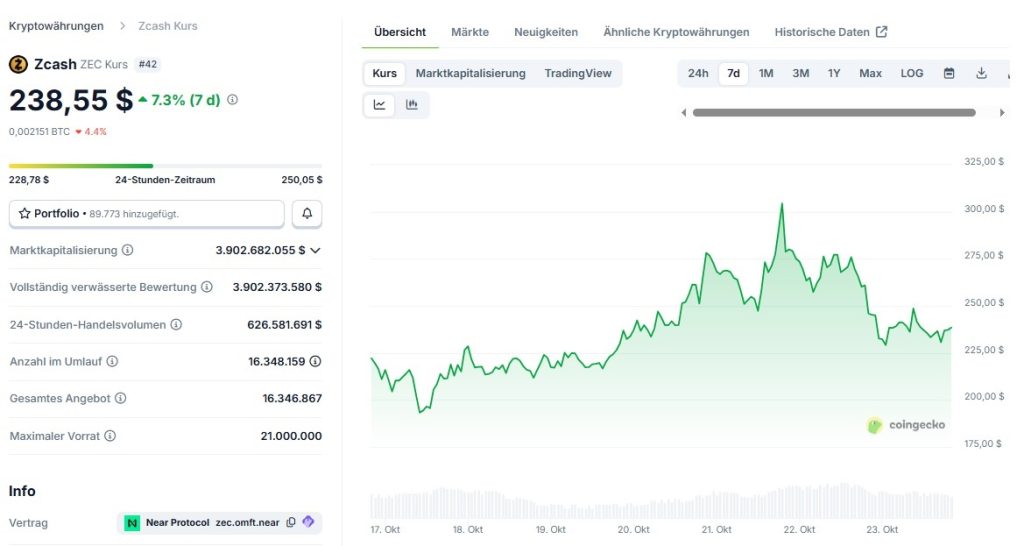The image size is (1024, 546).
Task: Open the Ähnliche Kryptowährungen tab
Action: 676,32
